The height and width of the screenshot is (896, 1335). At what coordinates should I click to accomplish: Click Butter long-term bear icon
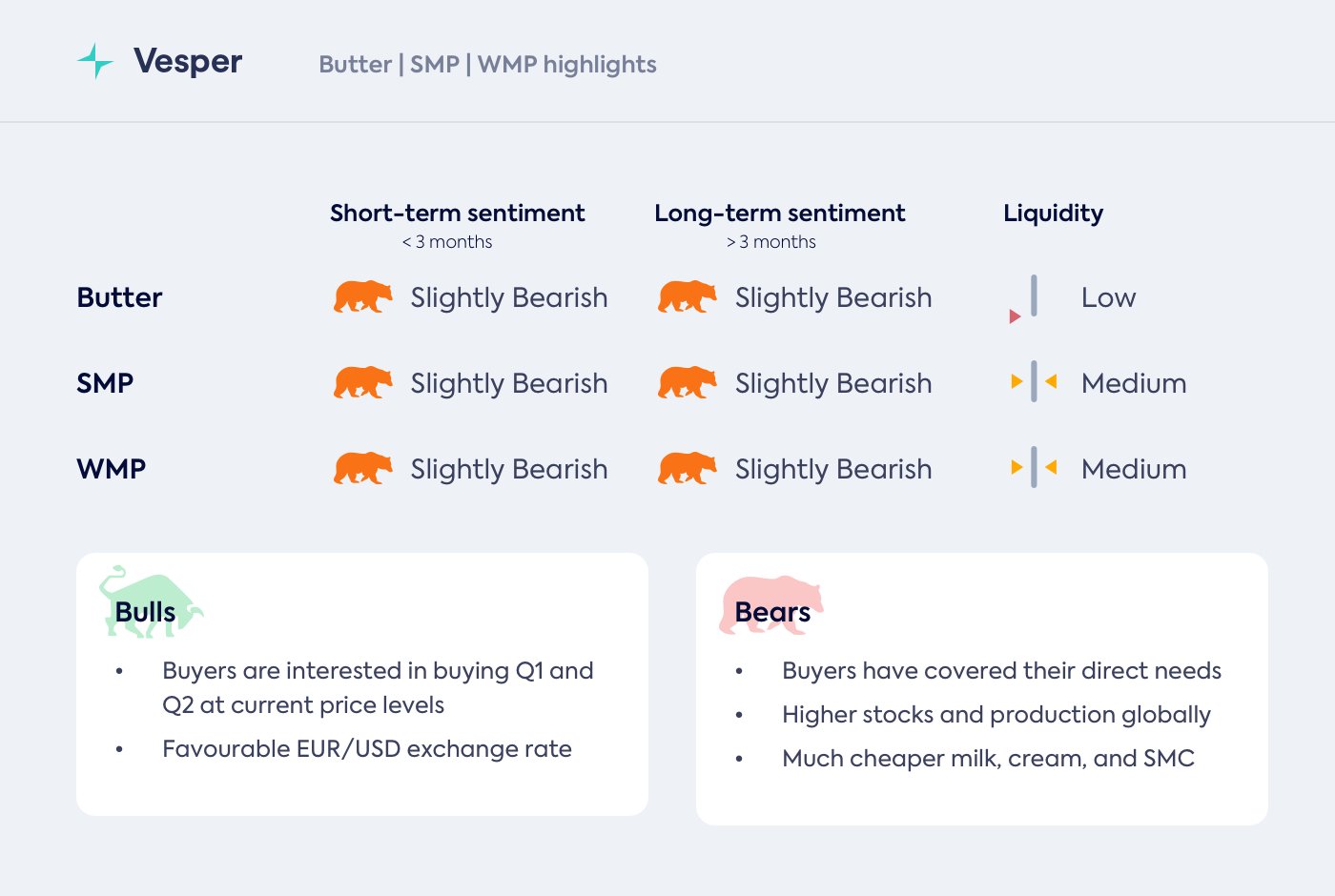[x=687, y=297]
